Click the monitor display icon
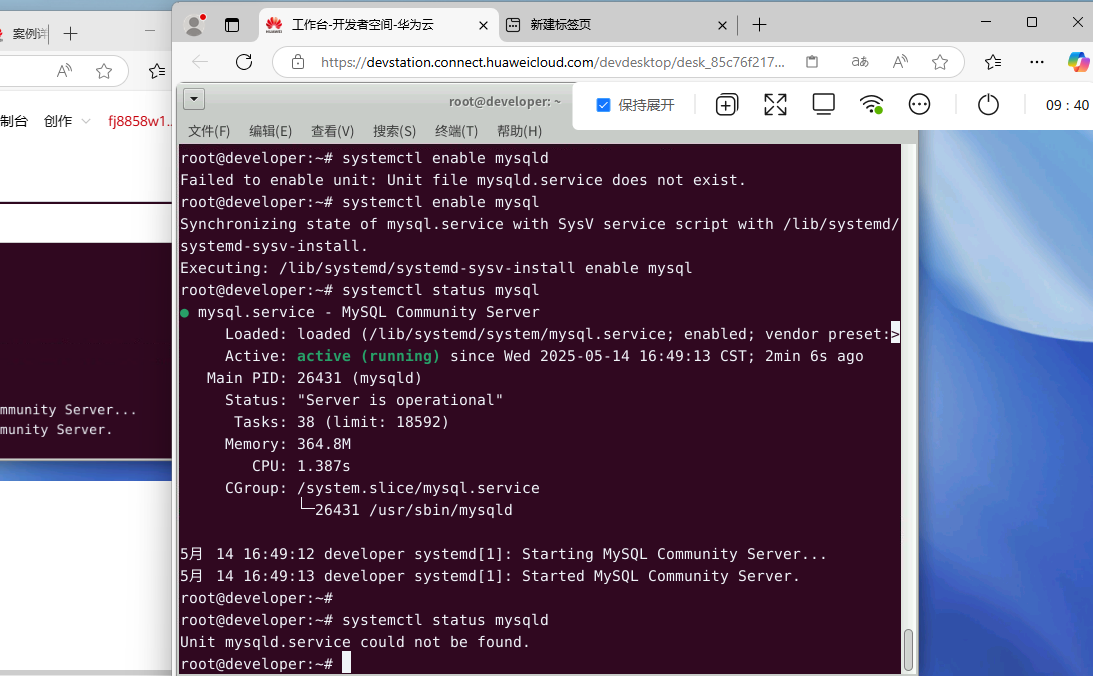The width and height of the screenshot is (1093, 676). [x=823, y=105]
